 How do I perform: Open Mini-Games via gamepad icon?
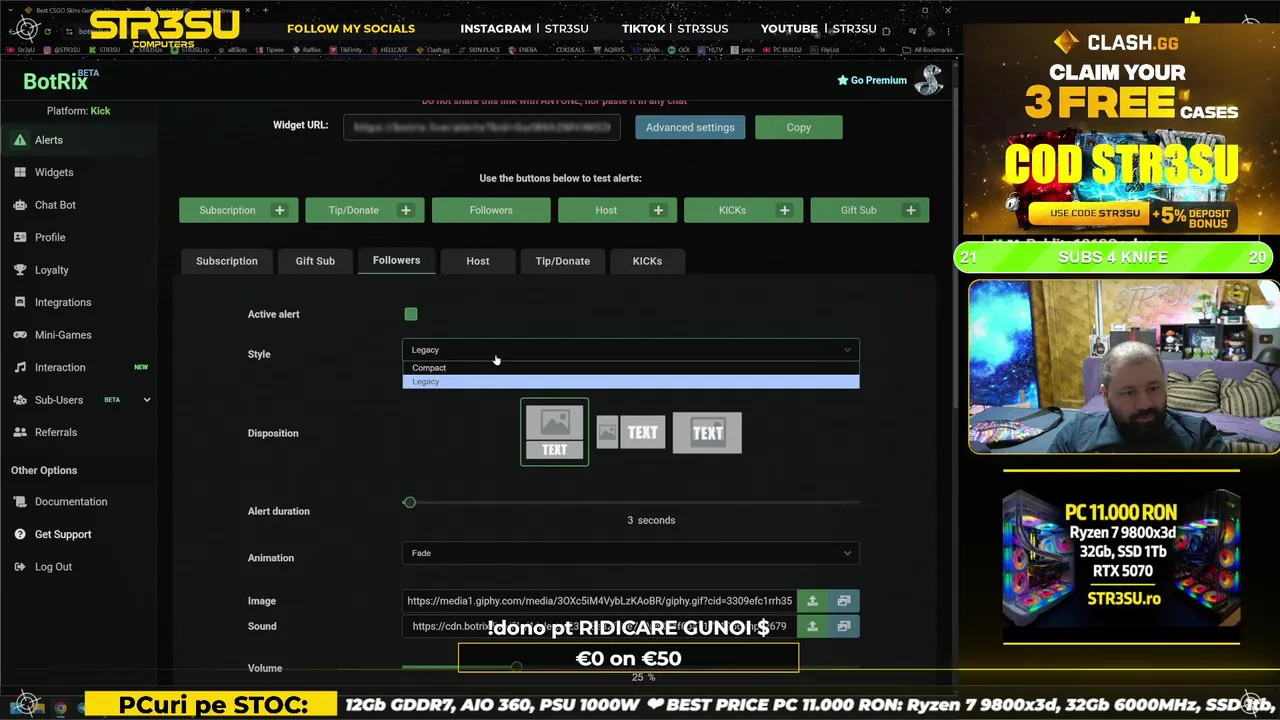[x=20, y=335]
